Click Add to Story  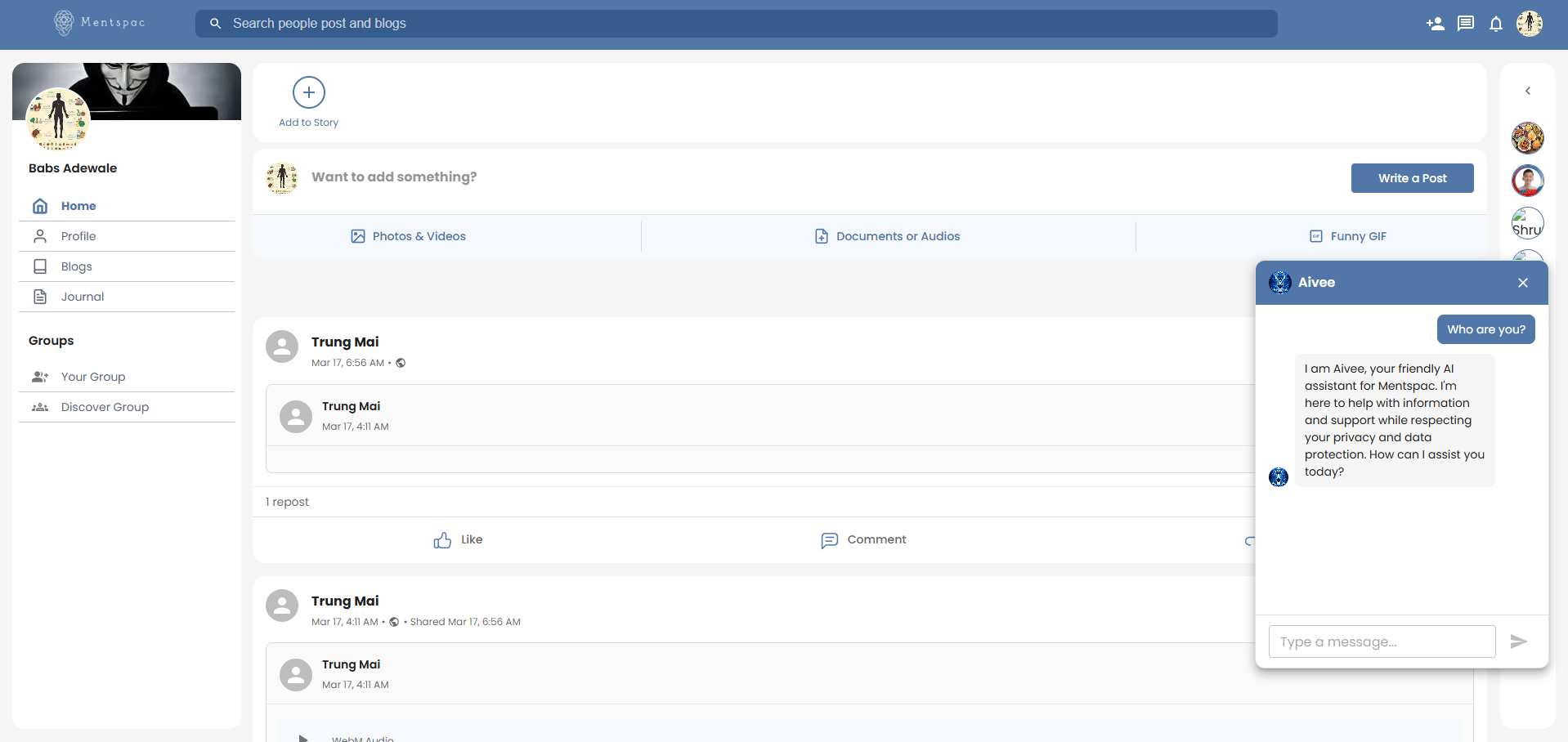tap(307, 92)
